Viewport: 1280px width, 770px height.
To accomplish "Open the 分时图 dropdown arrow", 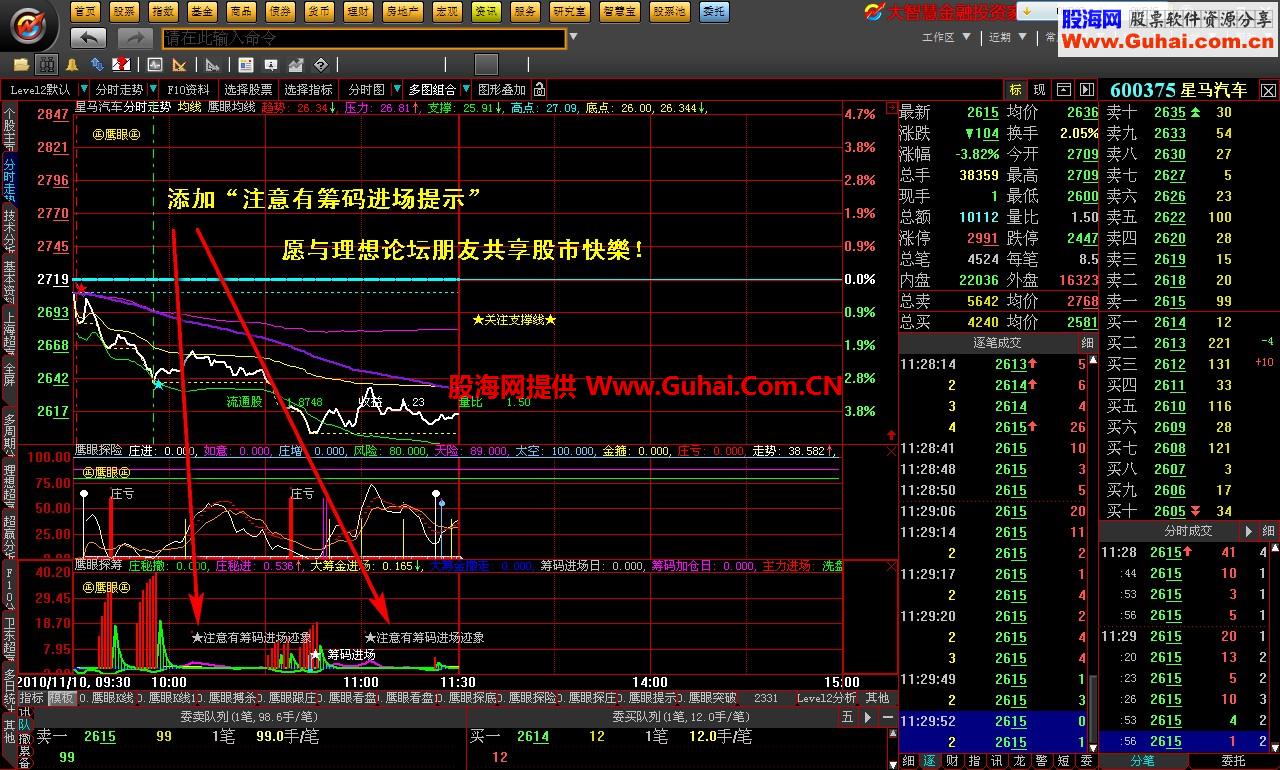I will point(397,89).
